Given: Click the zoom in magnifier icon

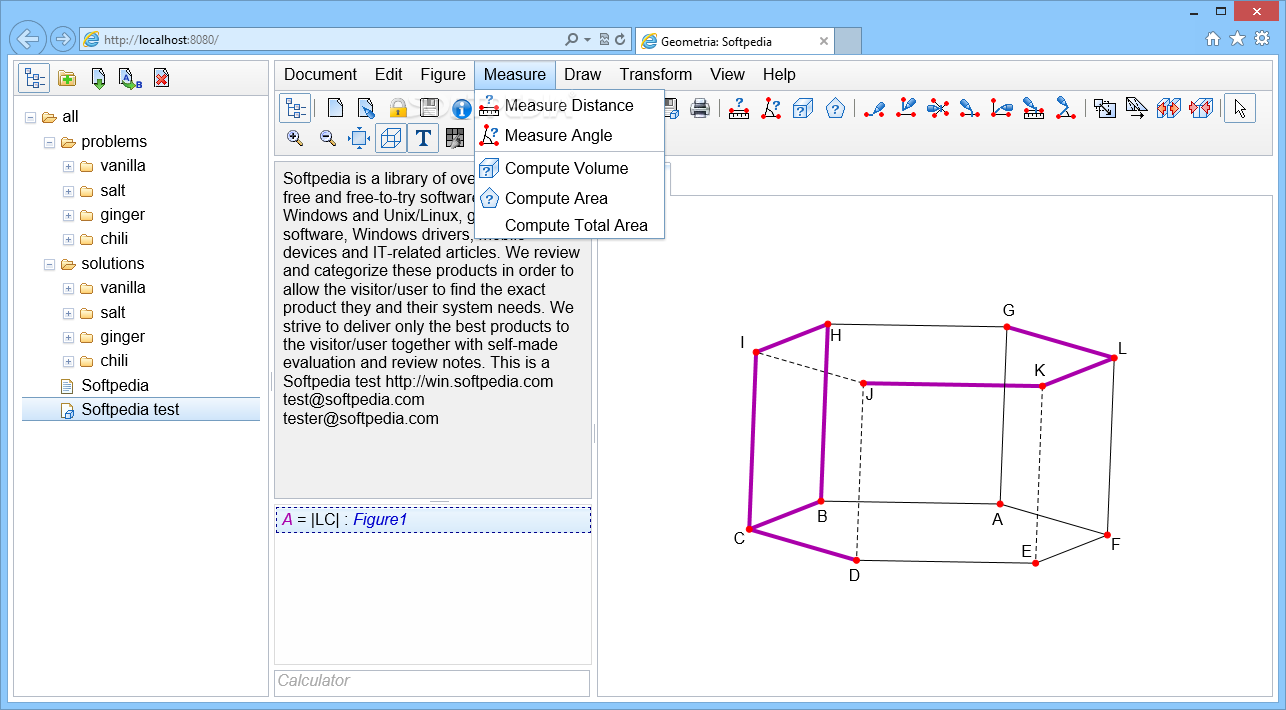Looking at the screenshot, I should click(x=295, y=138).
